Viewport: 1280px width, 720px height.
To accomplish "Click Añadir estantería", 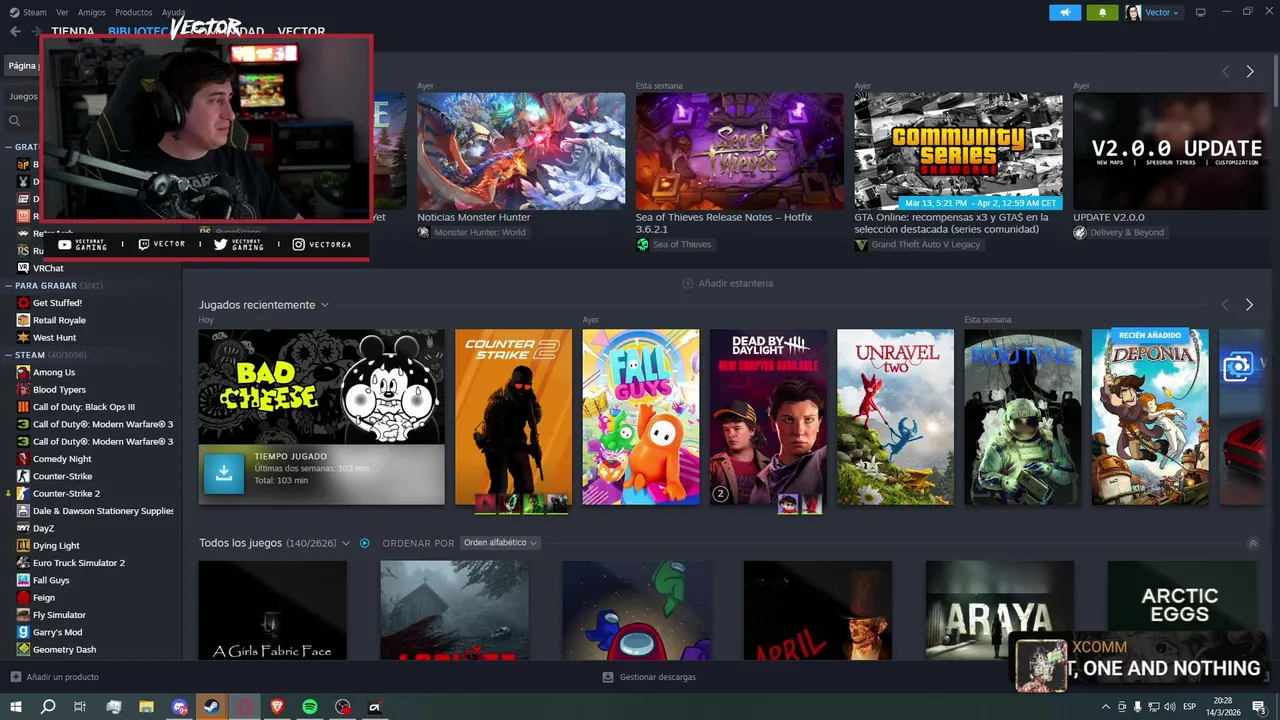I will [727, 283].
